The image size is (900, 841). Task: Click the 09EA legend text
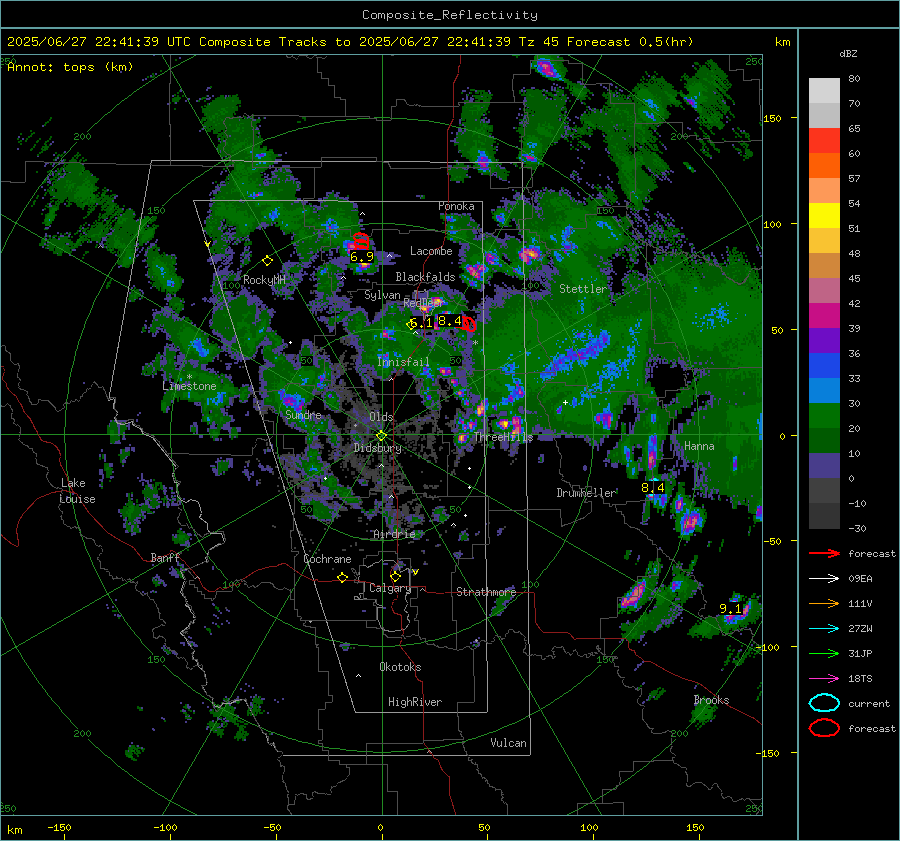(860, 579)
